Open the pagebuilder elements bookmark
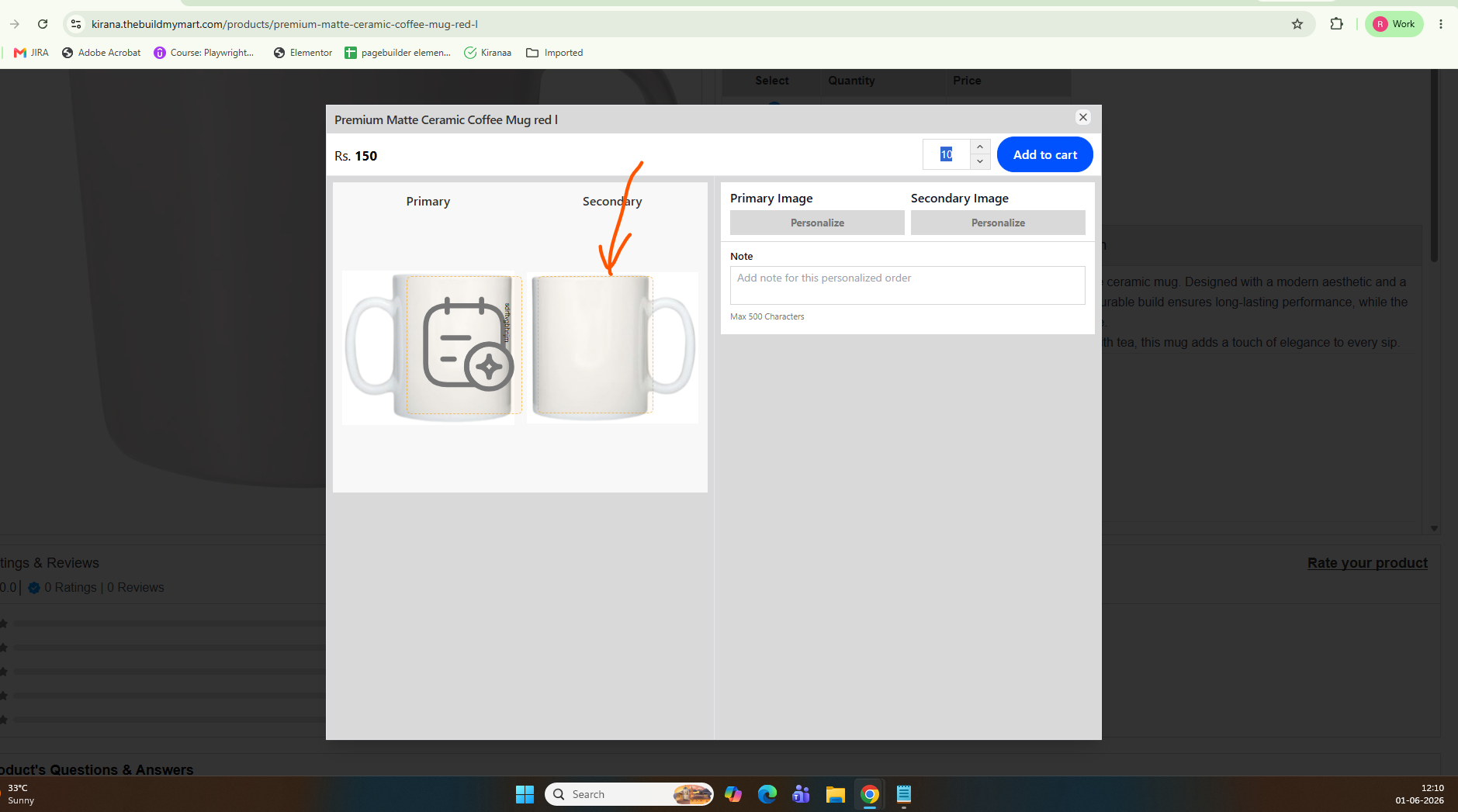The width and height of the screenshot is (1458, 812). point(397,53)
